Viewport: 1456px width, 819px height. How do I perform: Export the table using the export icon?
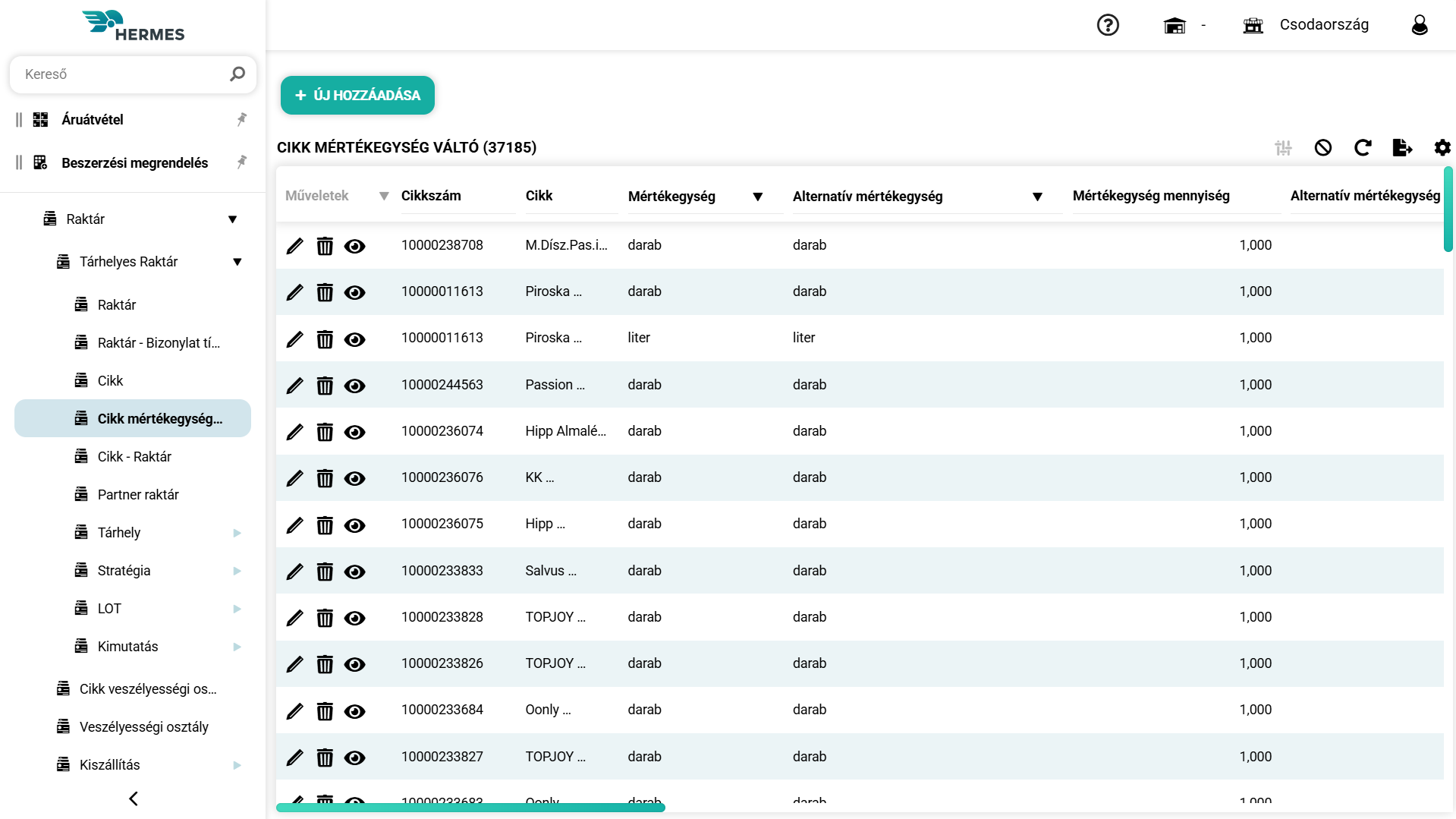point(1402,148)
